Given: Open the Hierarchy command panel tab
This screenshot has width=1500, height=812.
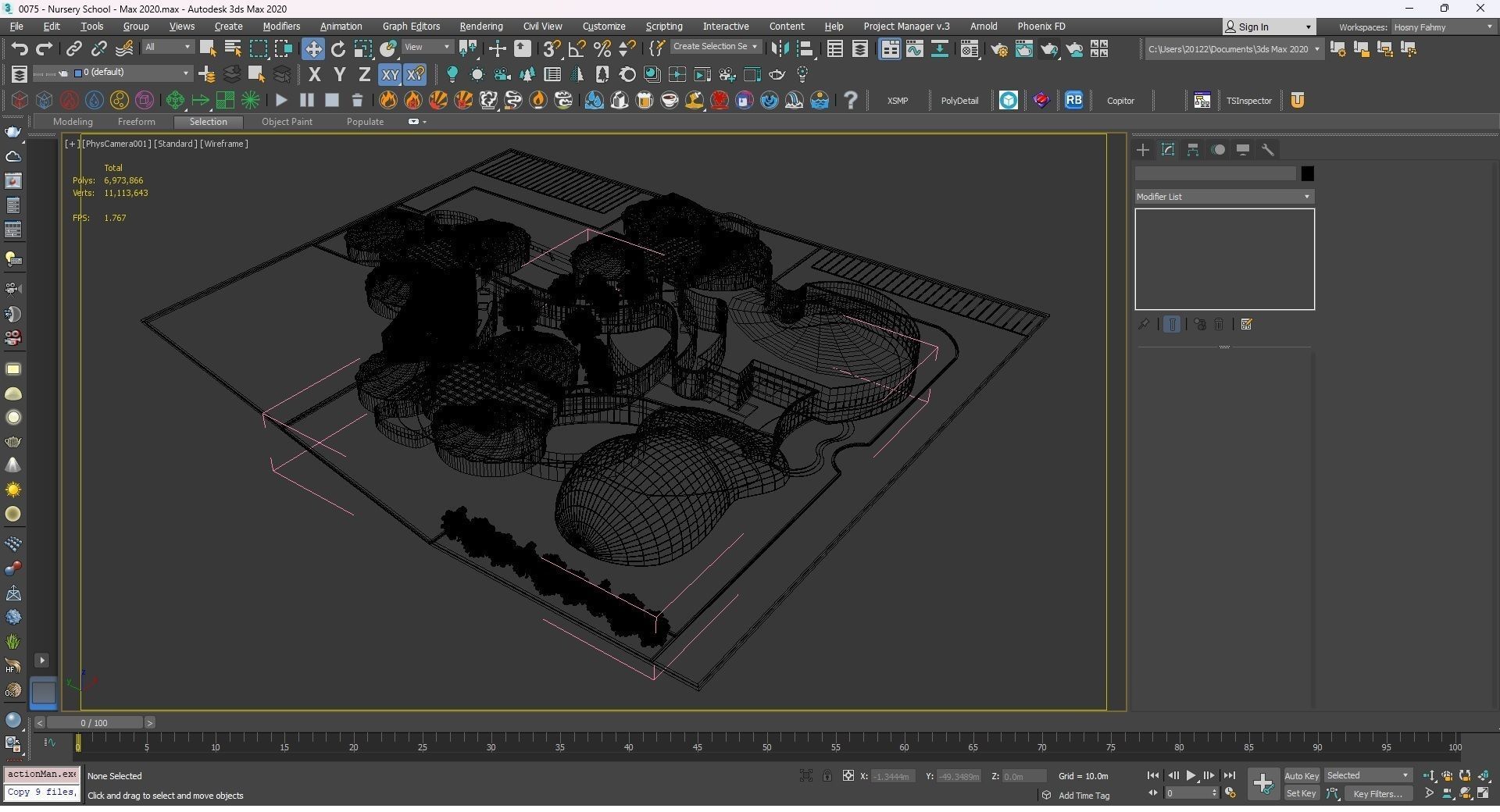Looking at the screenshot, I should click(x=1193, y=150).
